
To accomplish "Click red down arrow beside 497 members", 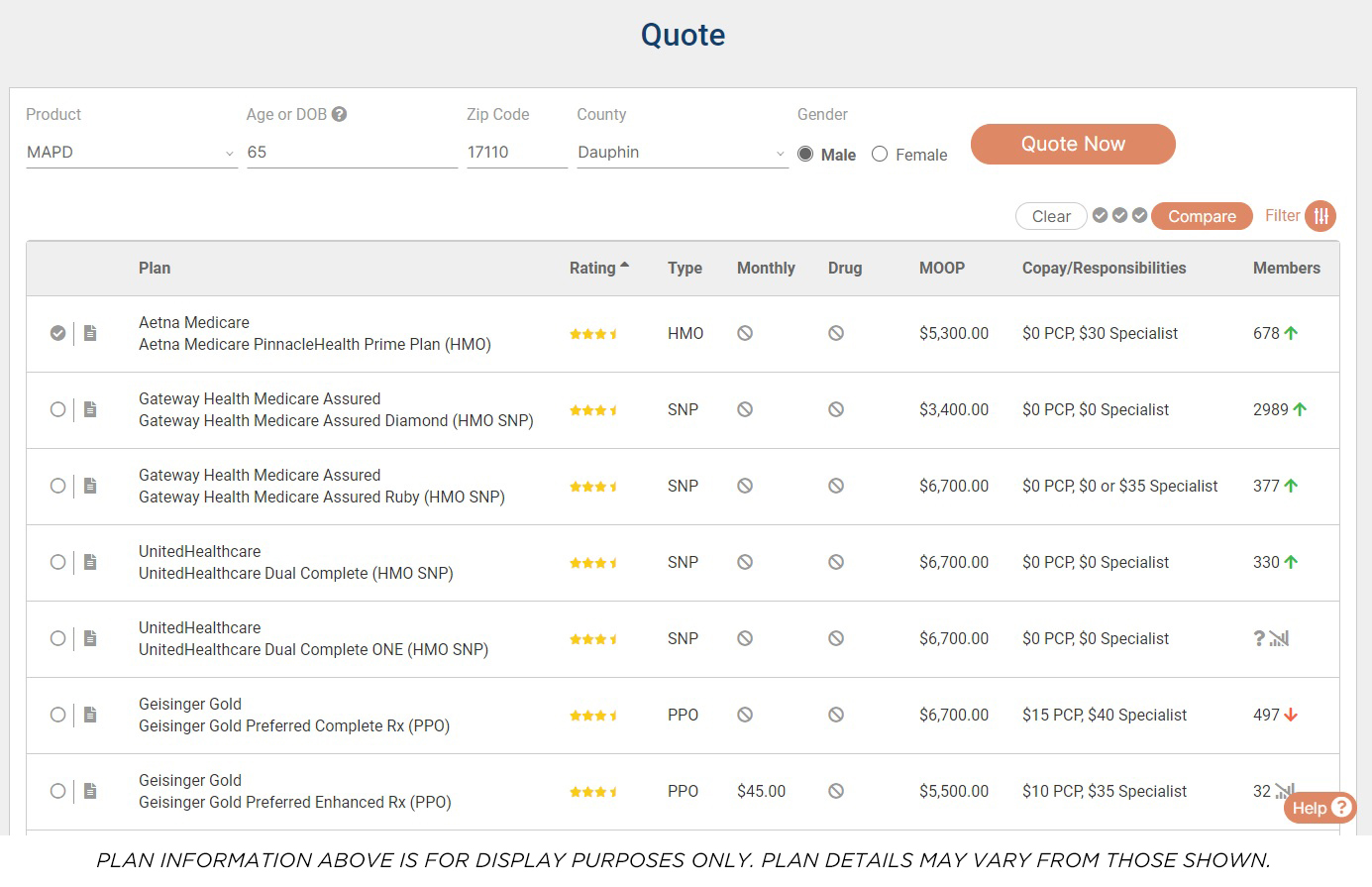I will [1291, 715].
